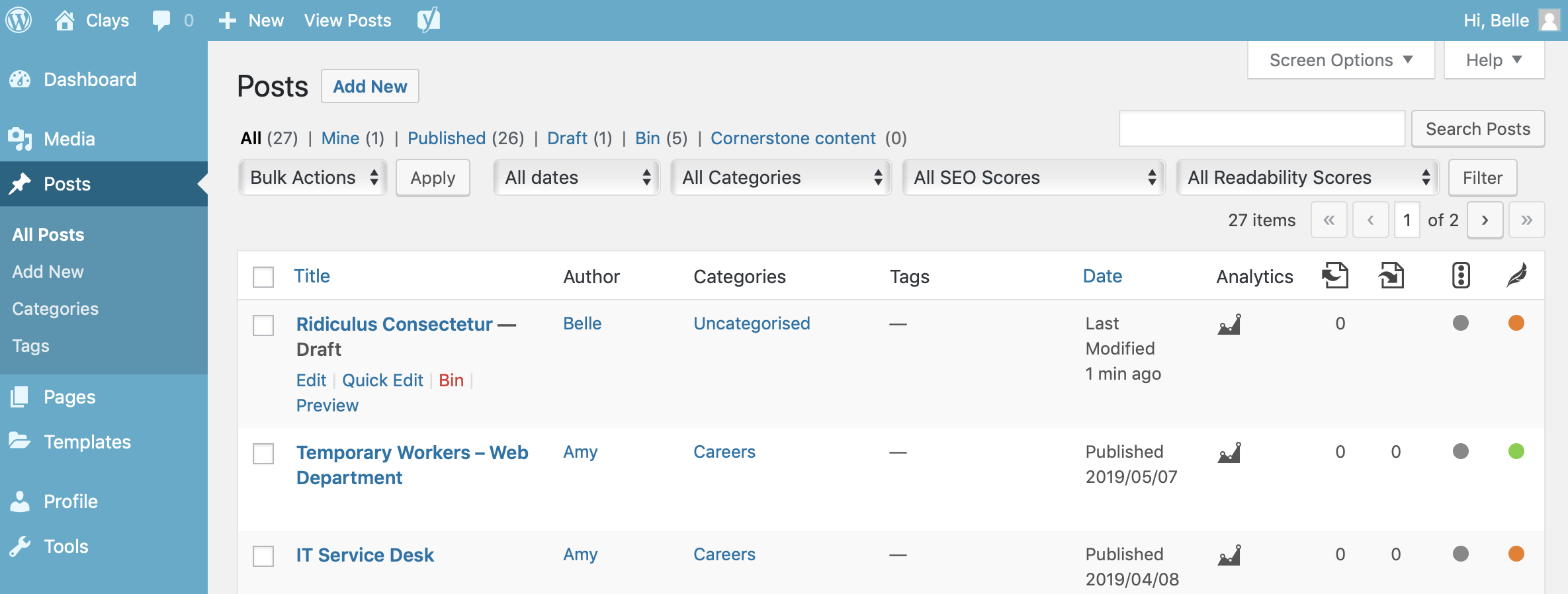Open Add New in Posts submenu
Screen dimensions: 1568x594
(x=48, y=272)
